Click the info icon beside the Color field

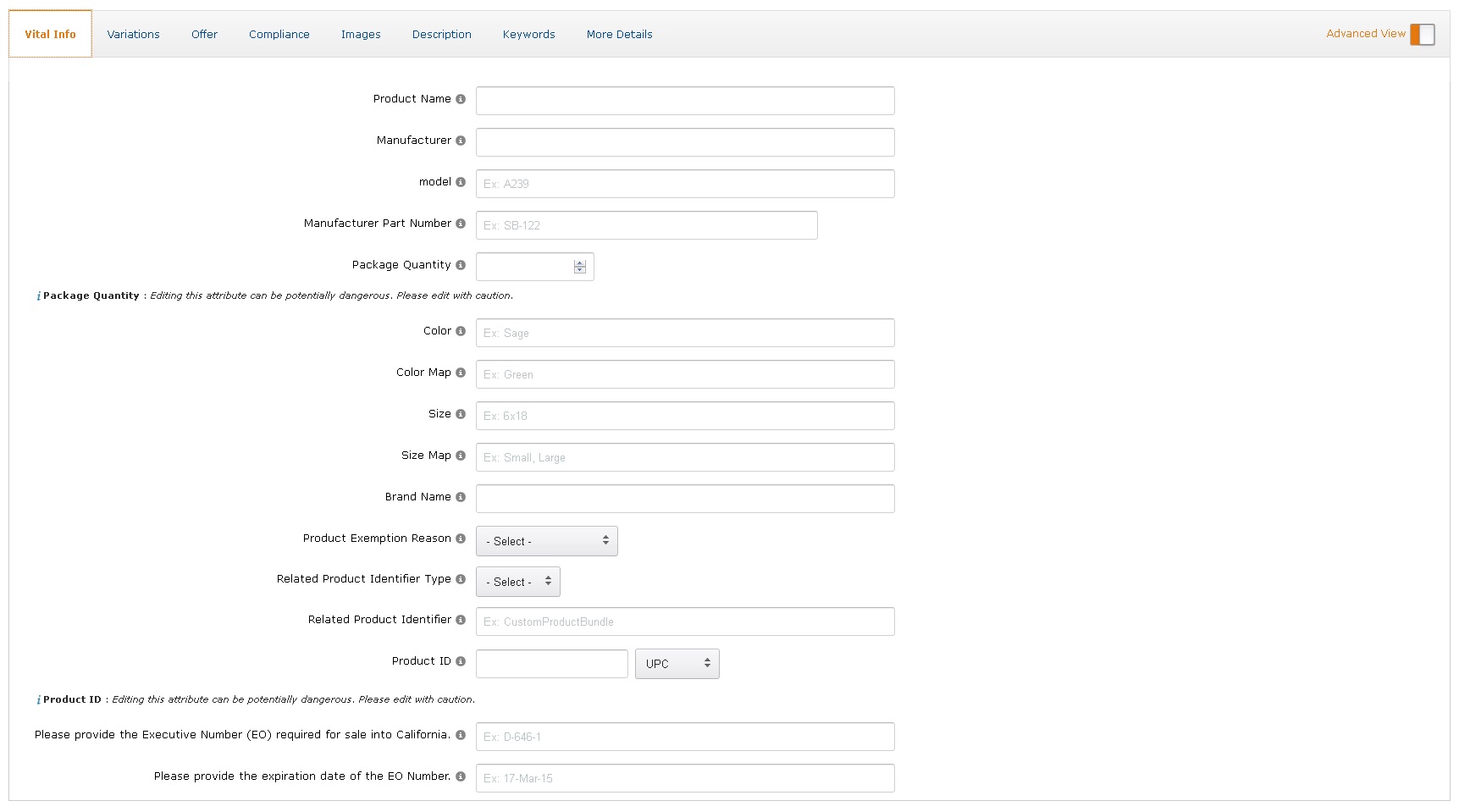tap(461, 331)
